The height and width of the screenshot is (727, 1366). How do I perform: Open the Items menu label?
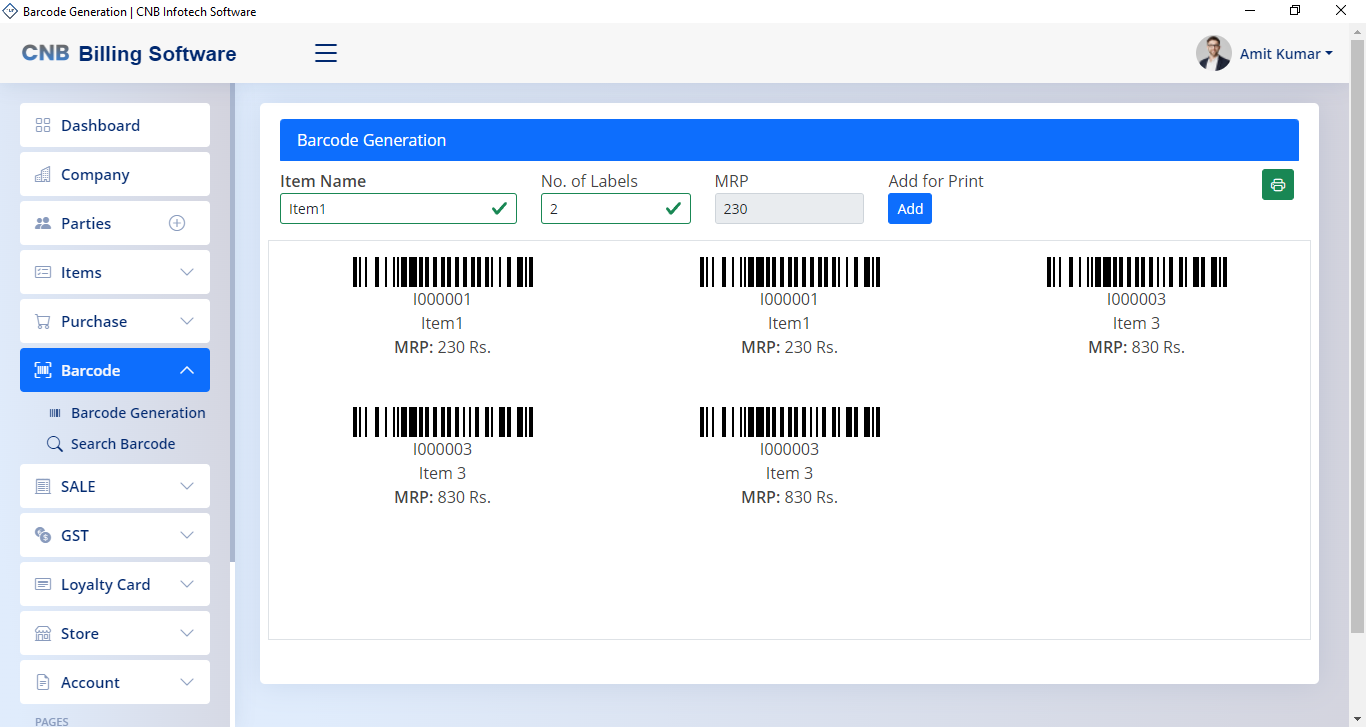(81, 273)
